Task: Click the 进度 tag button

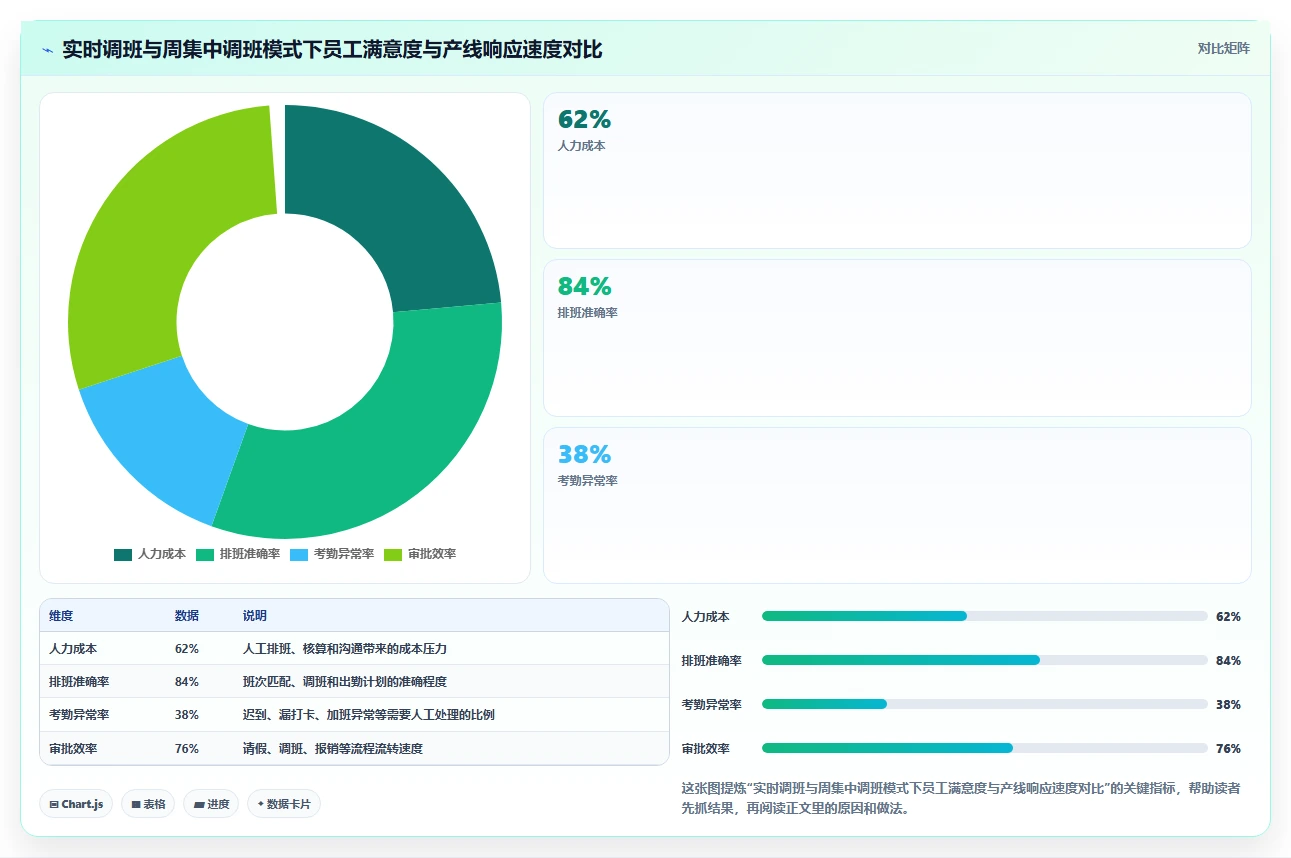Action: tap(211, 804)
